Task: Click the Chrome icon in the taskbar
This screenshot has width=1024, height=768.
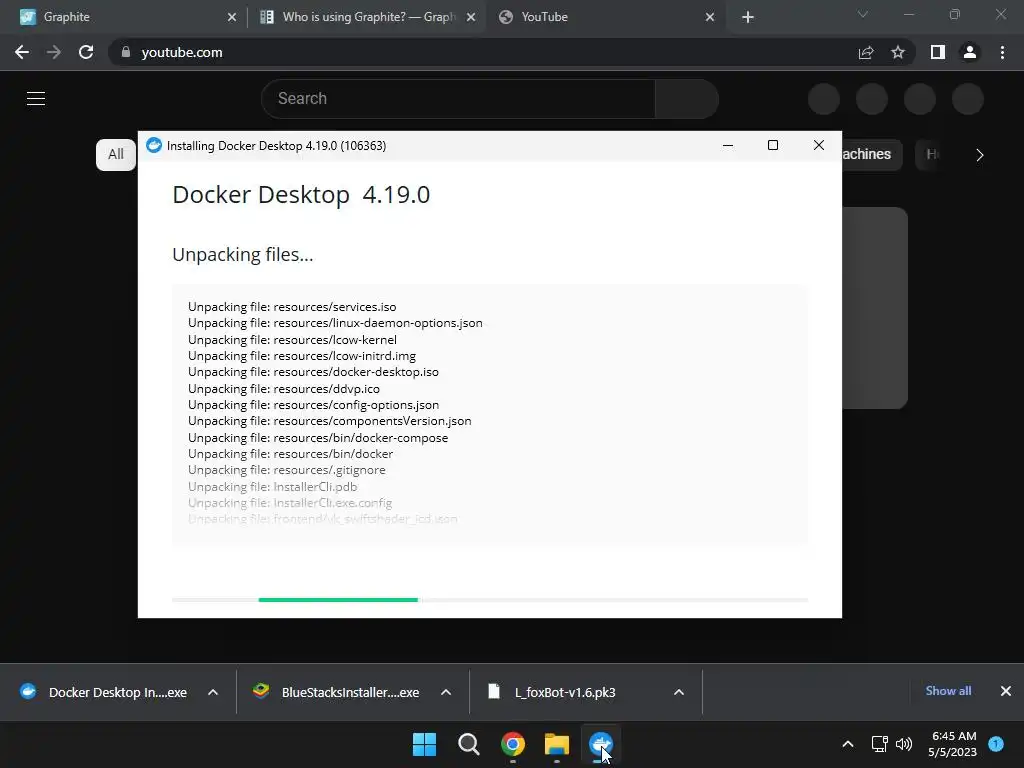Action: point(513,744)
